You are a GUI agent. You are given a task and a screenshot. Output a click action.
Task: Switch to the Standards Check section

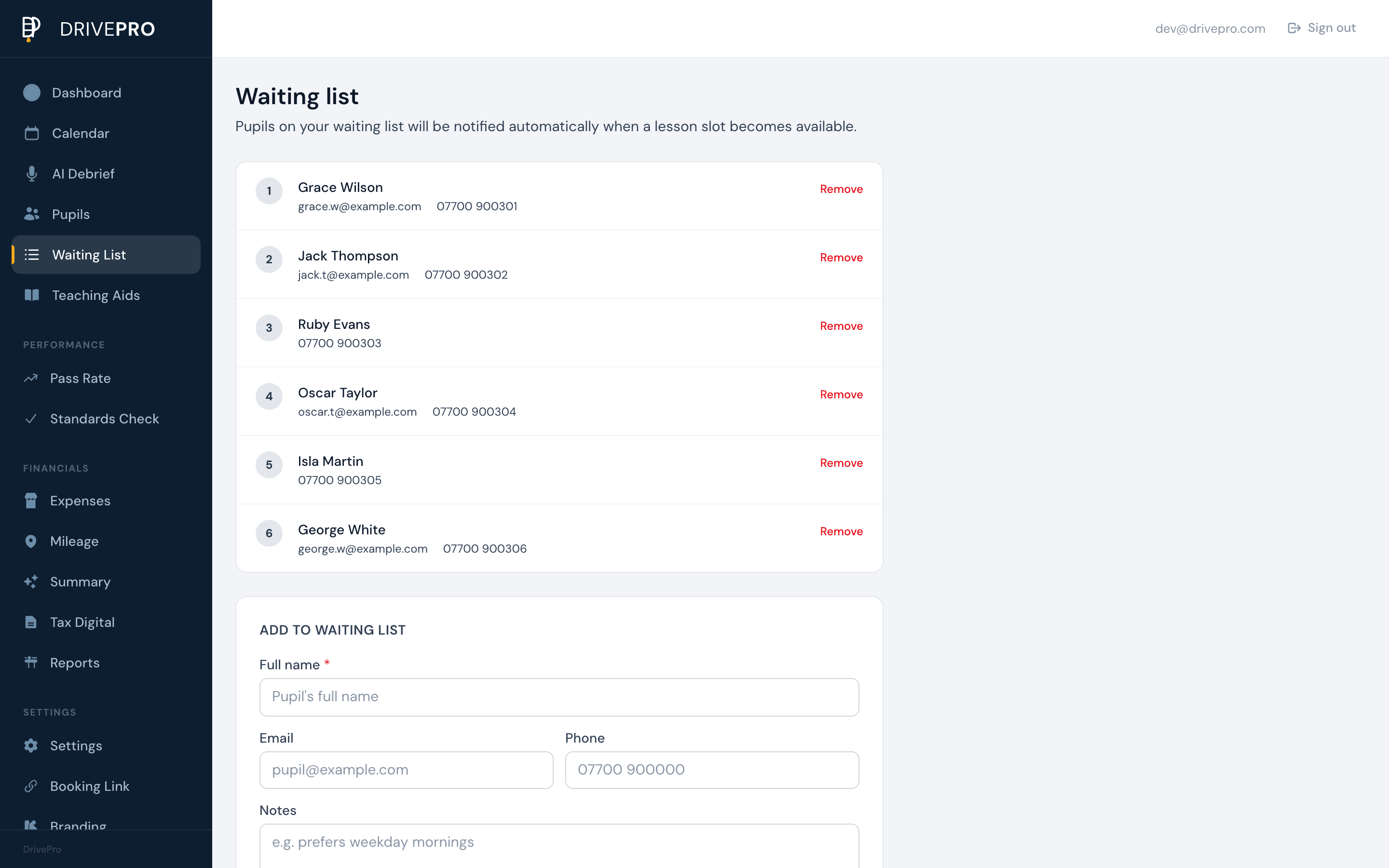click(x=105, y=419)
